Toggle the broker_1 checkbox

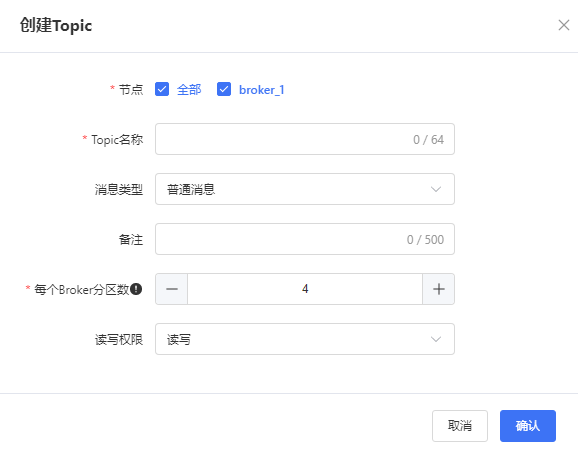[224, 89]
